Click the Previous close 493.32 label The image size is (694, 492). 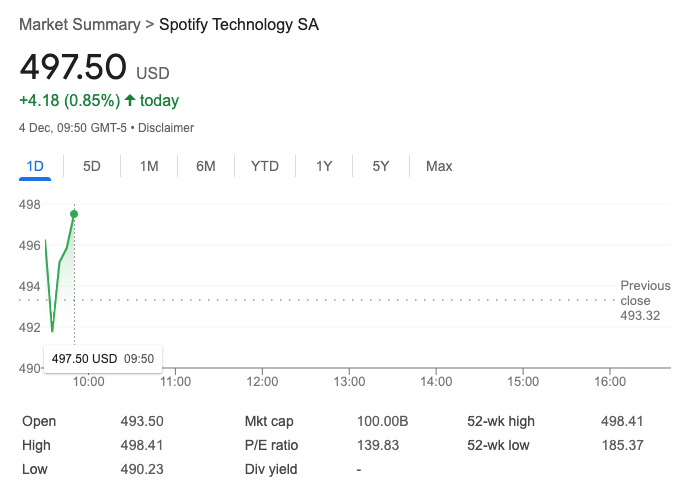[x=645, y=300]
